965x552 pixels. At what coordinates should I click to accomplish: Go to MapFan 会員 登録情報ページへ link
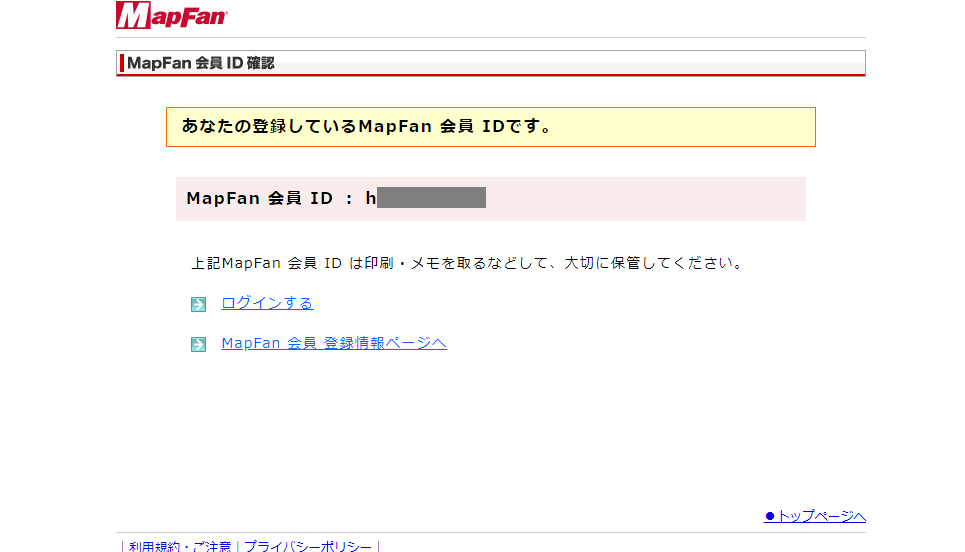(x=334, y=343)
